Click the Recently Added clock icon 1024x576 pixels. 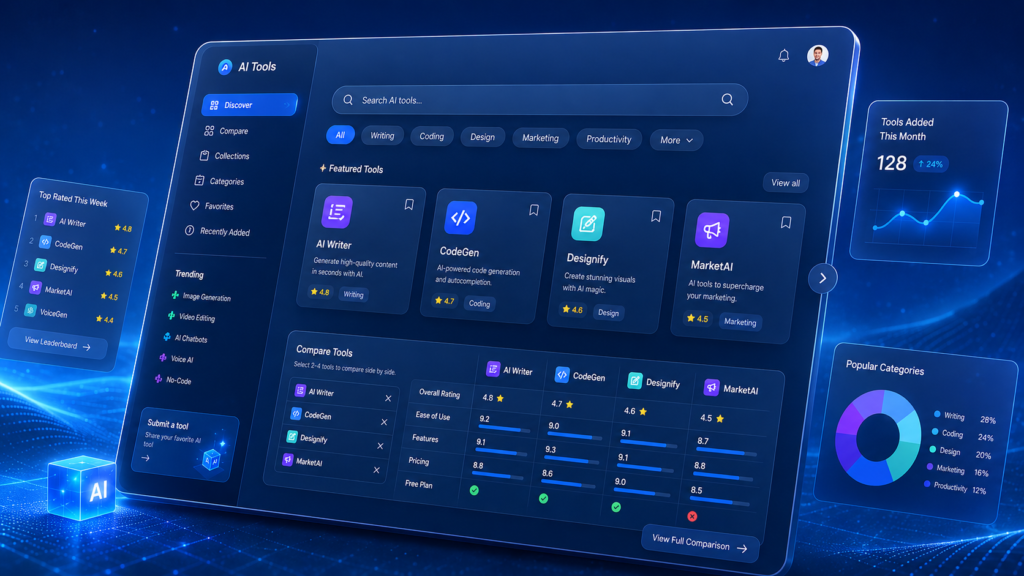pyautogui.click(x=189, y=230)
